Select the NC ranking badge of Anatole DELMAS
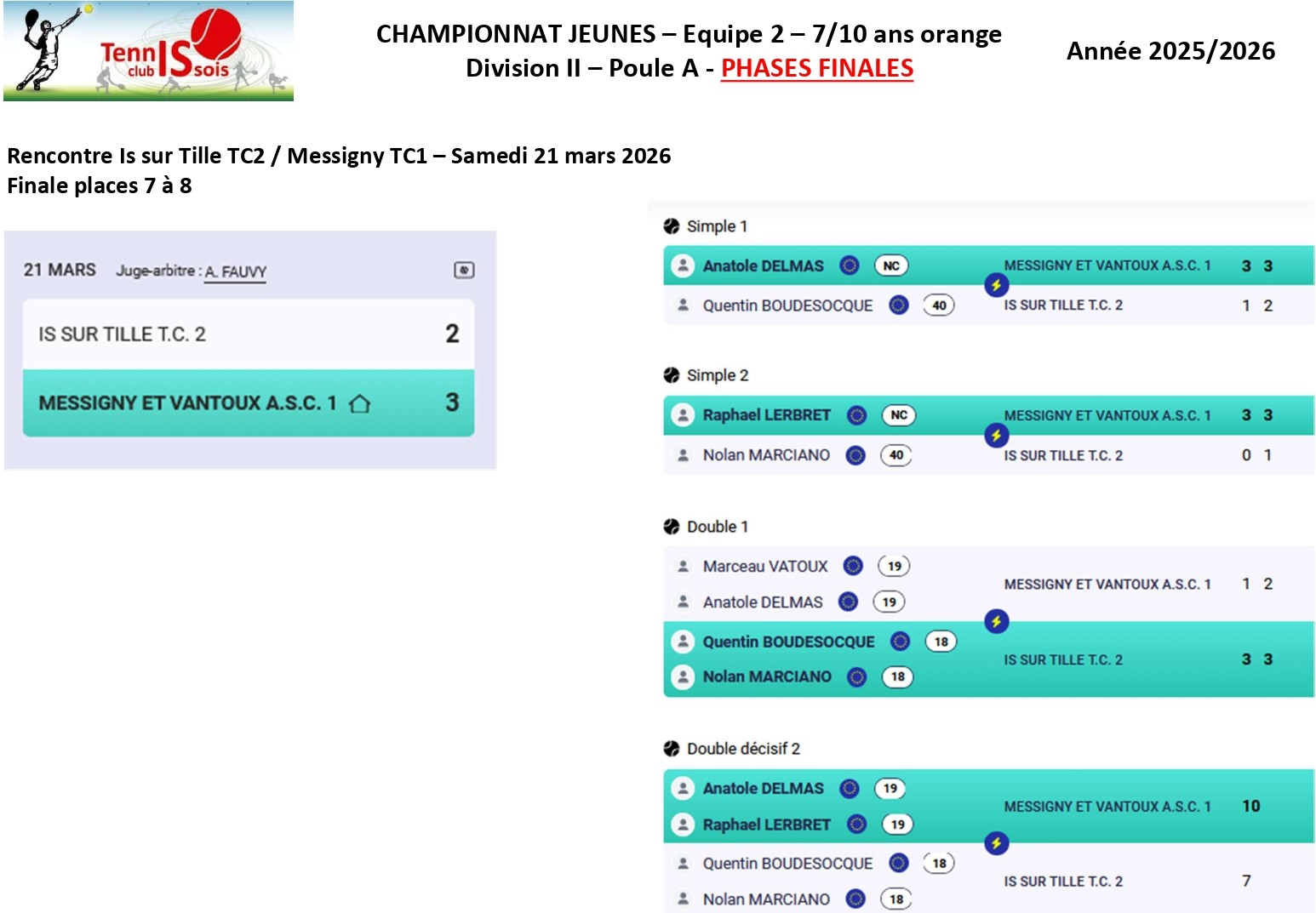Viewport: 1316px width, 913px height. [x=891, y=265]
